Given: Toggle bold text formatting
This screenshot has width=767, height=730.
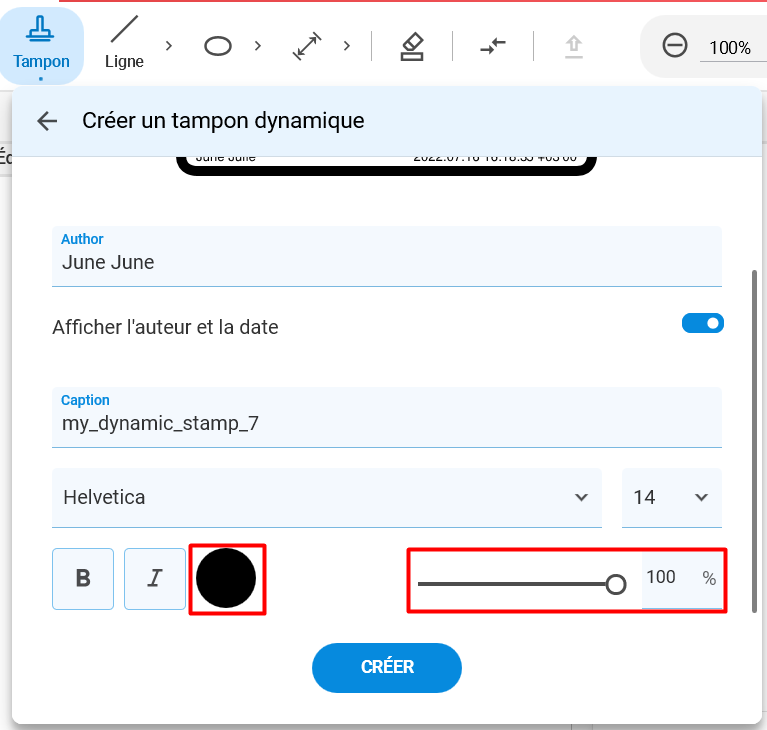Looking at the screenshot, I should [x=83, y=578].
